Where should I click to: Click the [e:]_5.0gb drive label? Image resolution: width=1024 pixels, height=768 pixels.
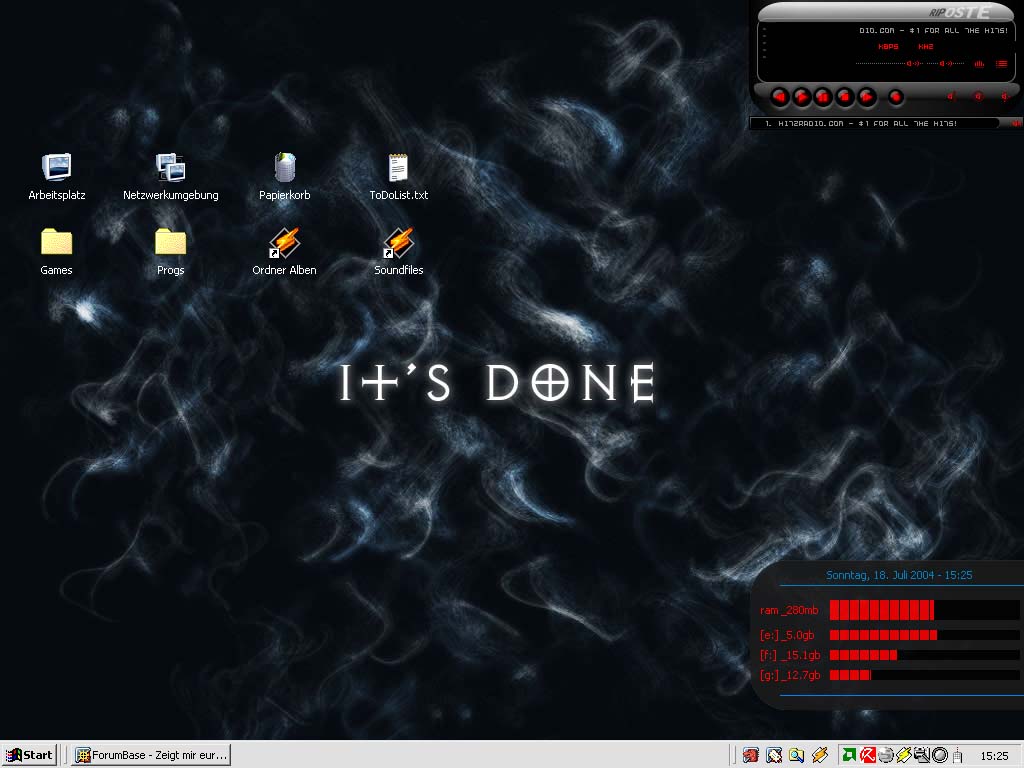[787, 635]
